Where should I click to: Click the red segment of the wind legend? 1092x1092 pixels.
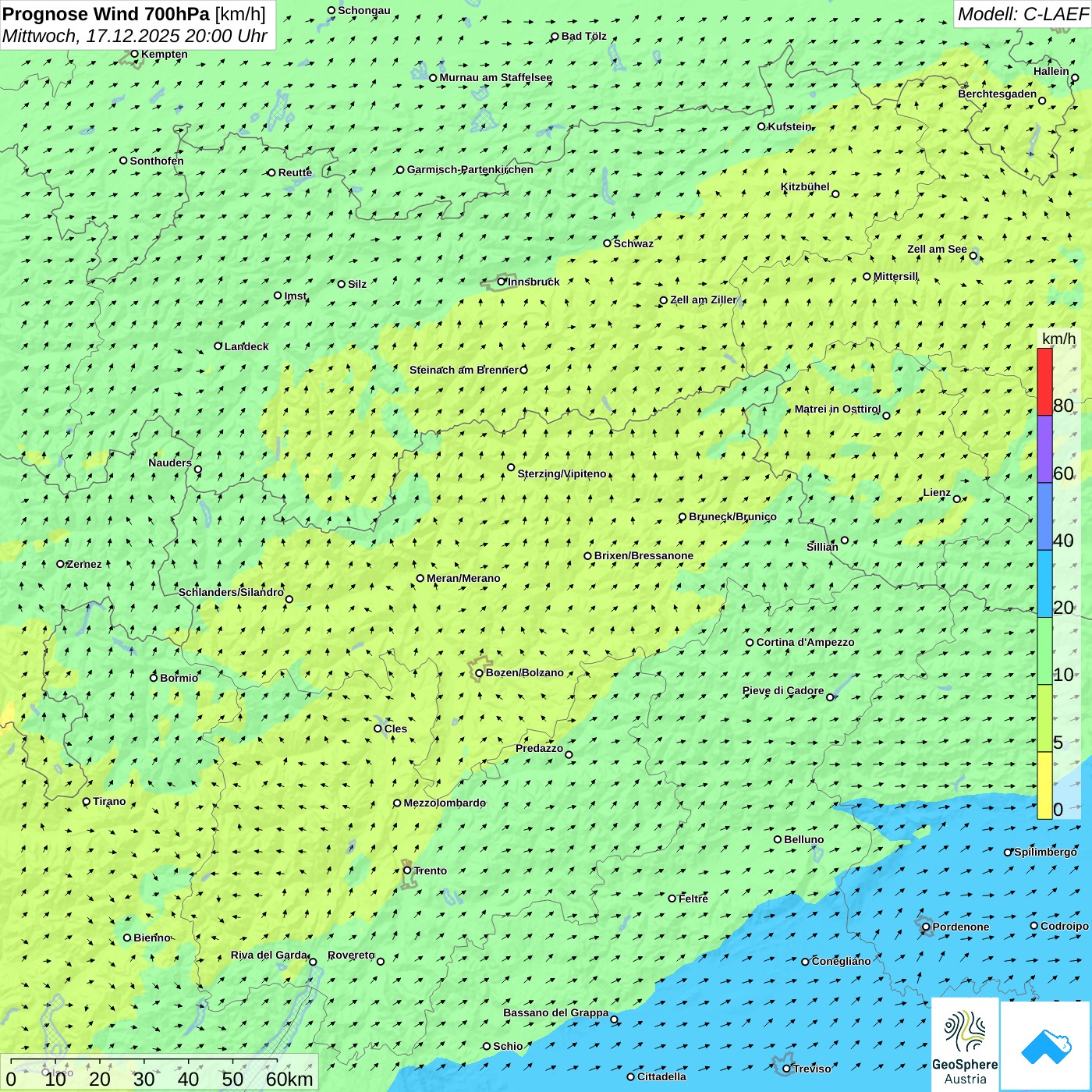click(x=1044, y=381)
